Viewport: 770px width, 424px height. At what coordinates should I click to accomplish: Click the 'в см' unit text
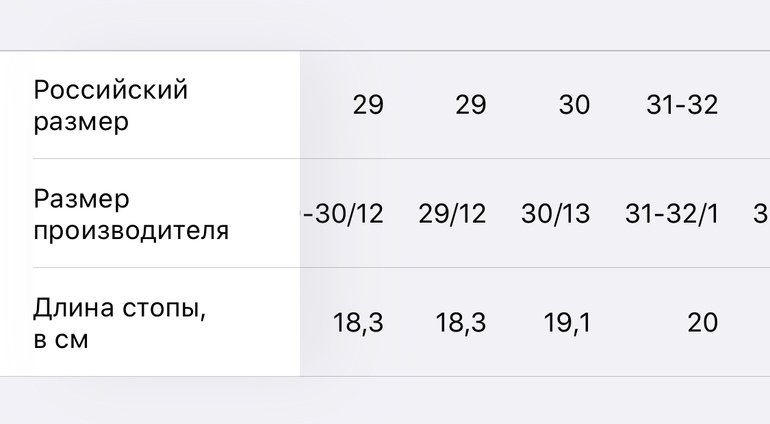[x=61, y=339]
